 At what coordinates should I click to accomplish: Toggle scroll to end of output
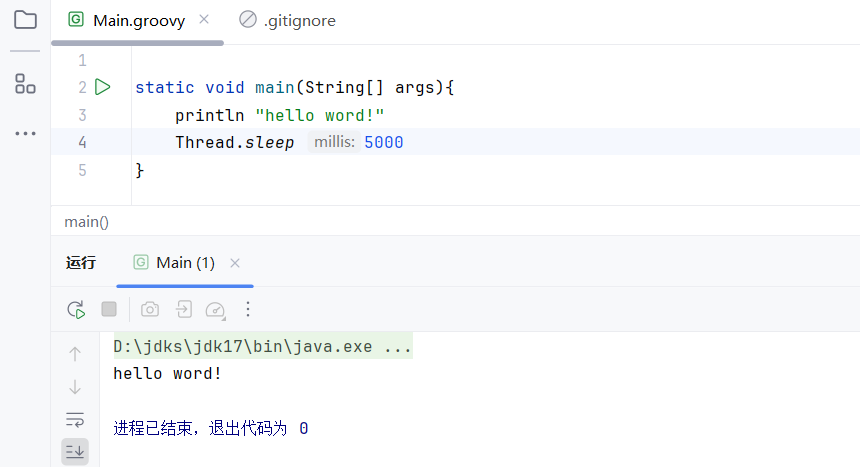pyautogui.click(x=75, y=451)
